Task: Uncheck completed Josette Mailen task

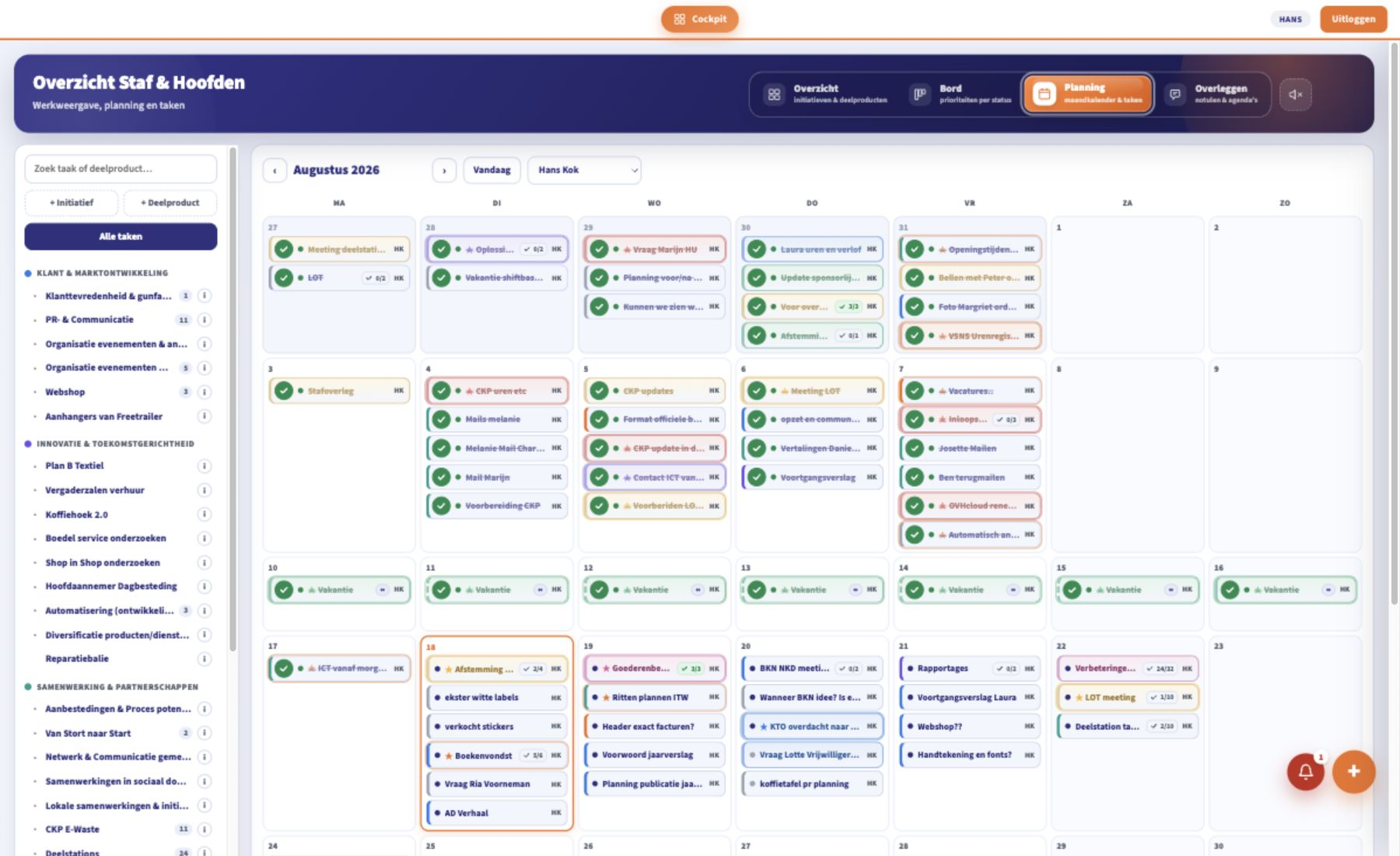Action: click(x=915, y=448)
